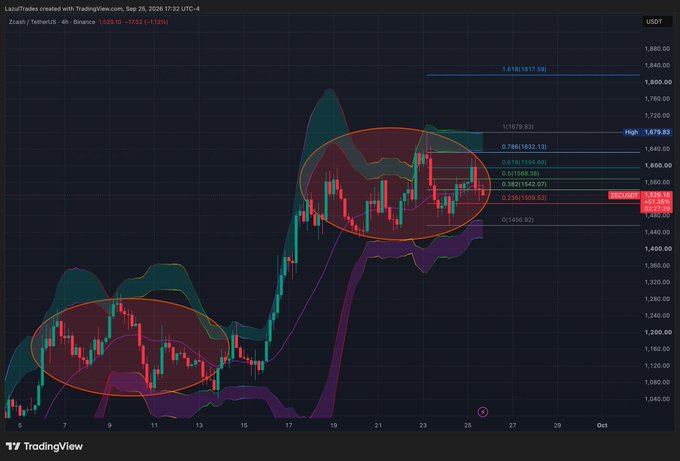Click the 1,120.00 price axis label
The image size is (680, 461).
(x=658, y=366)
